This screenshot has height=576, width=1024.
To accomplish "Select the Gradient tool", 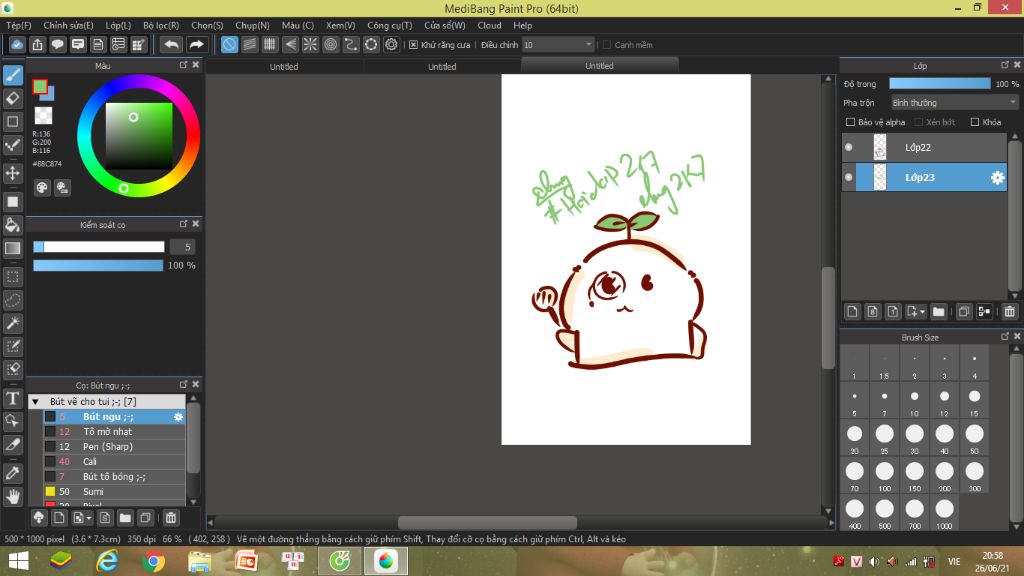I will tap(12, 248).
